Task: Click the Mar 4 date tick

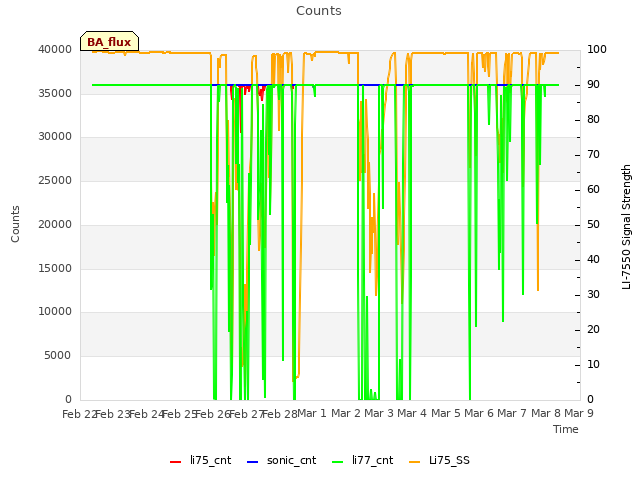Action: coord(412,414)
